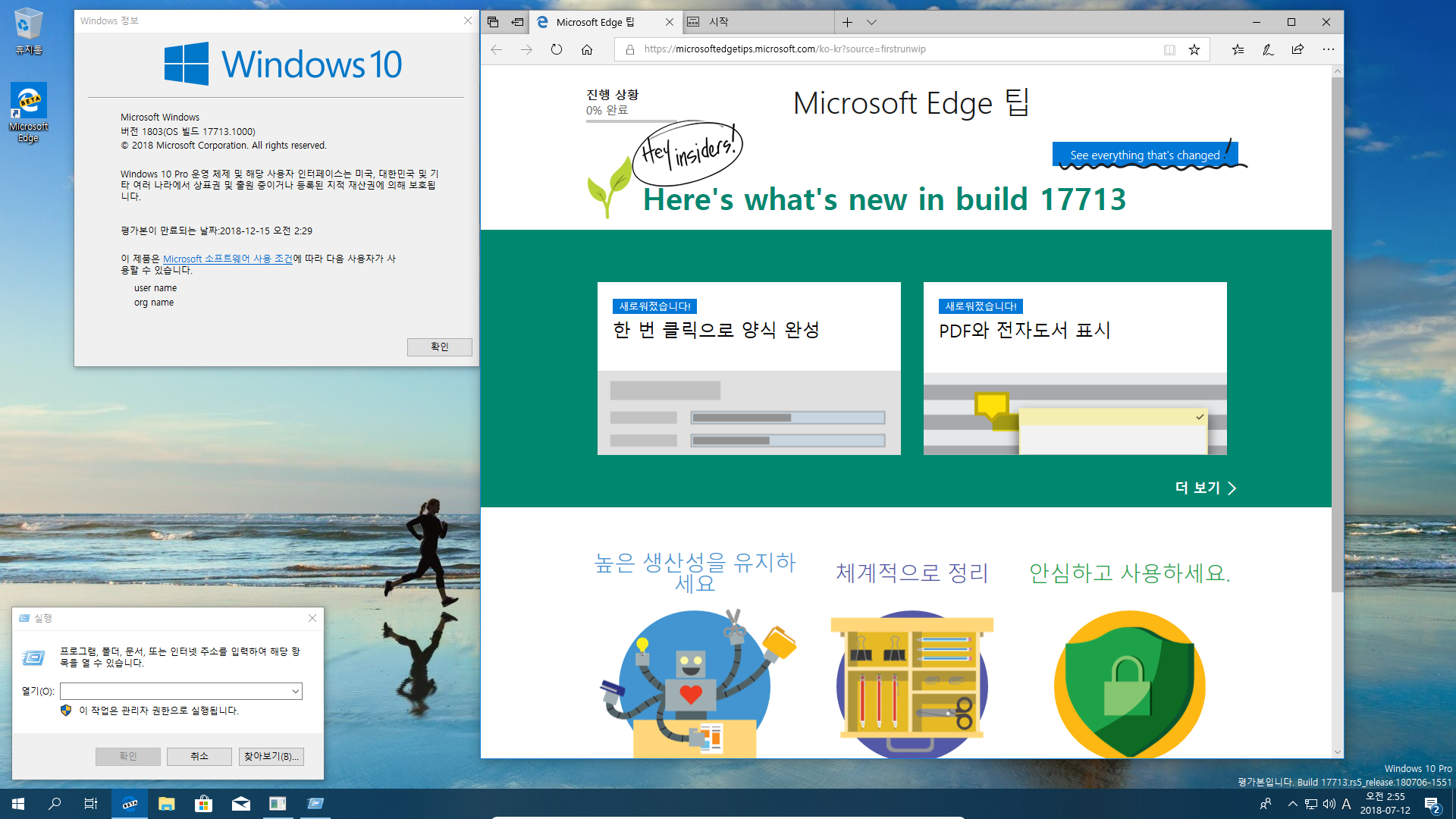
Task: Go to Edge home page
Action: (587, 49)
